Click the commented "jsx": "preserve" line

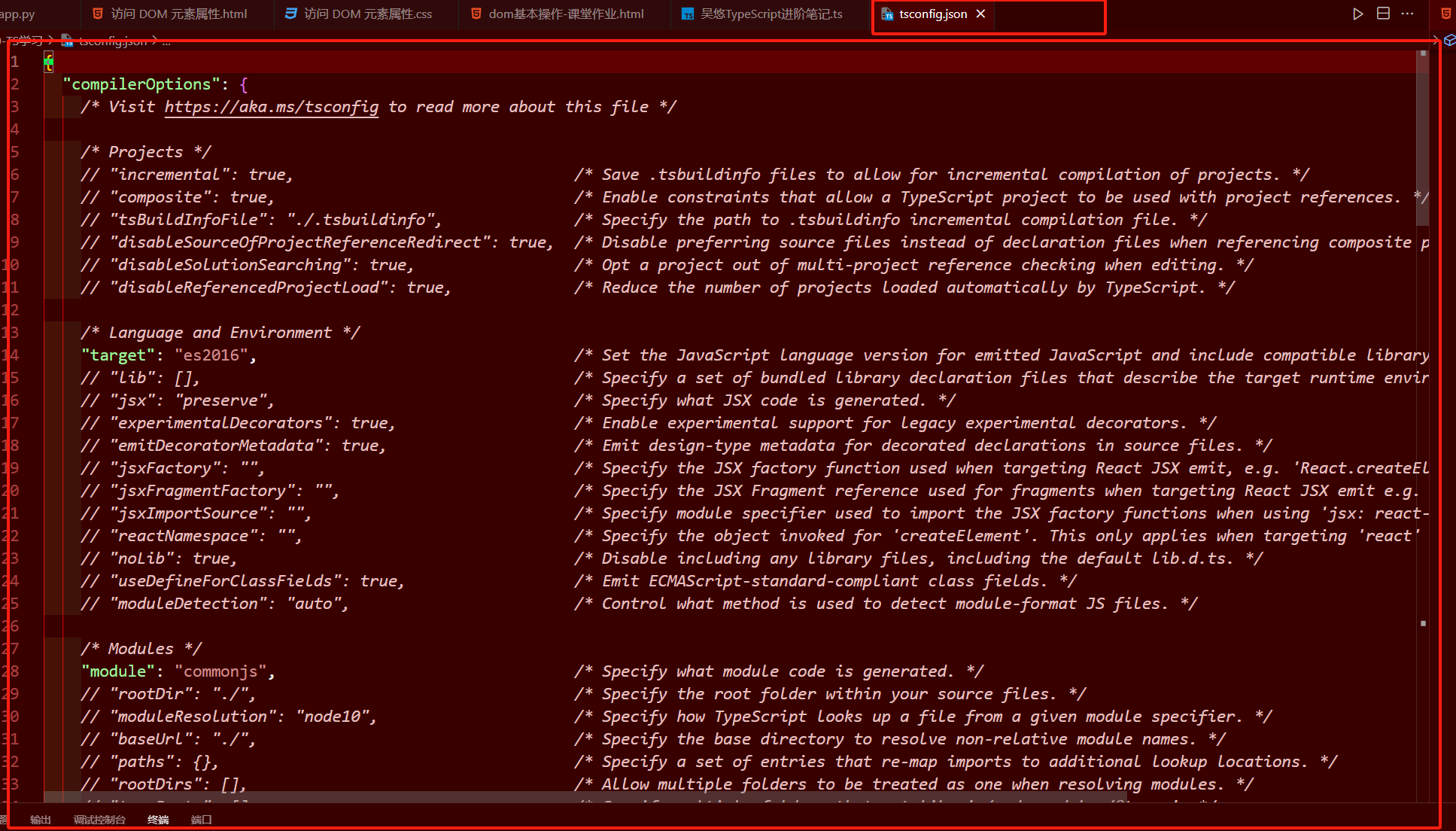(178, 400)
